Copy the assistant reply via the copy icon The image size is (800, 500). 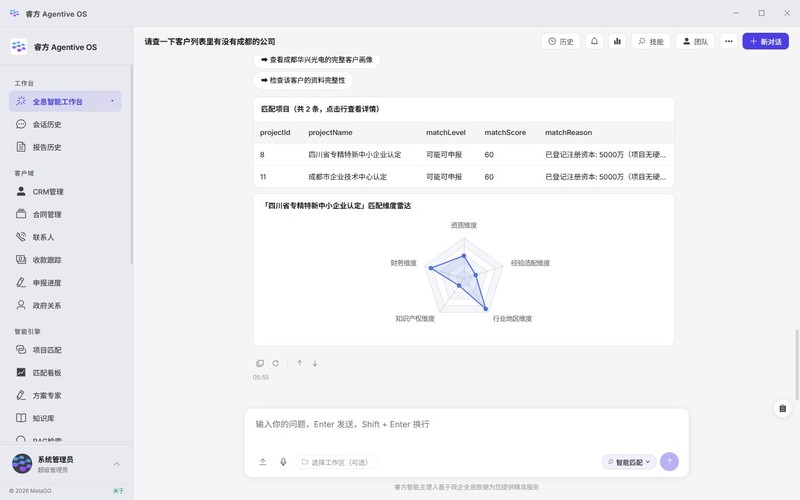click(260, 363)
